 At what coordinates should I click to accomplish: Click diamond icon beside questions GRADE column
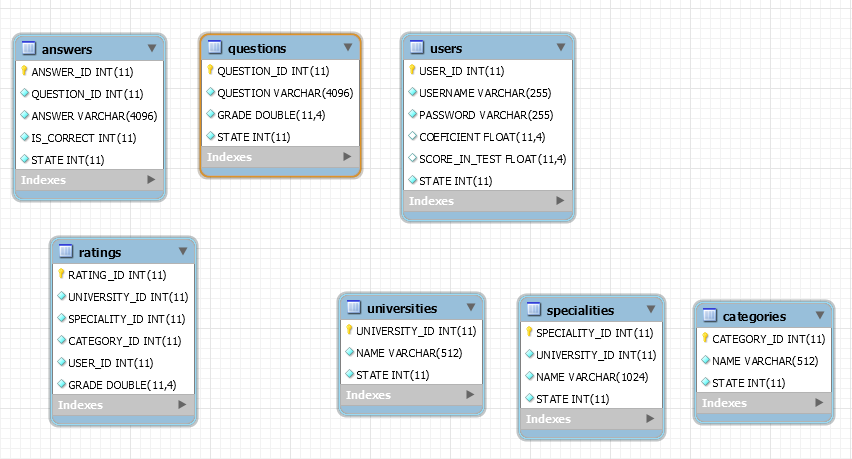(x=210, y=114)
